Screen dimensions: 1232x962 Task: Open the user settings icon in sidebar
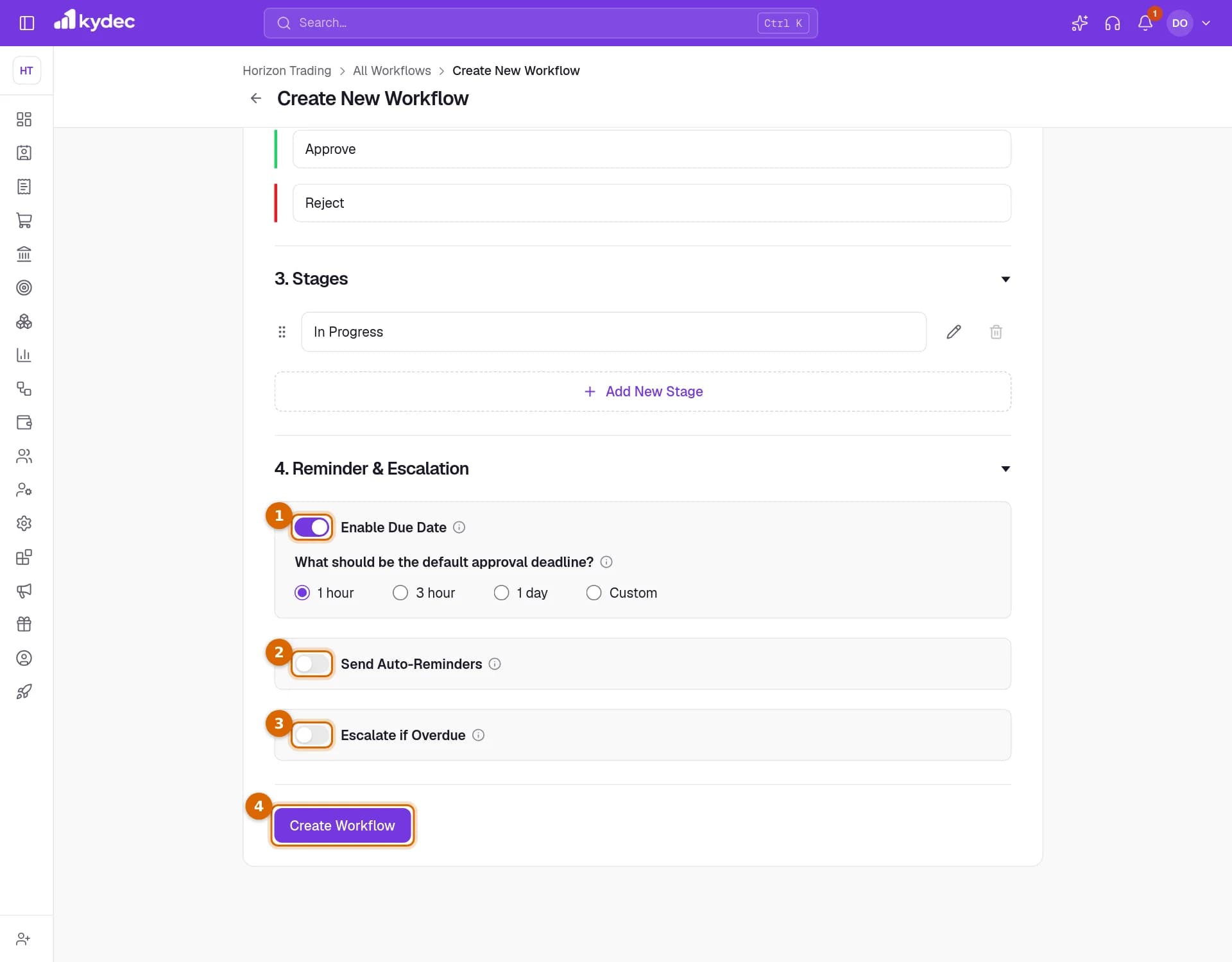click(24, 489)
